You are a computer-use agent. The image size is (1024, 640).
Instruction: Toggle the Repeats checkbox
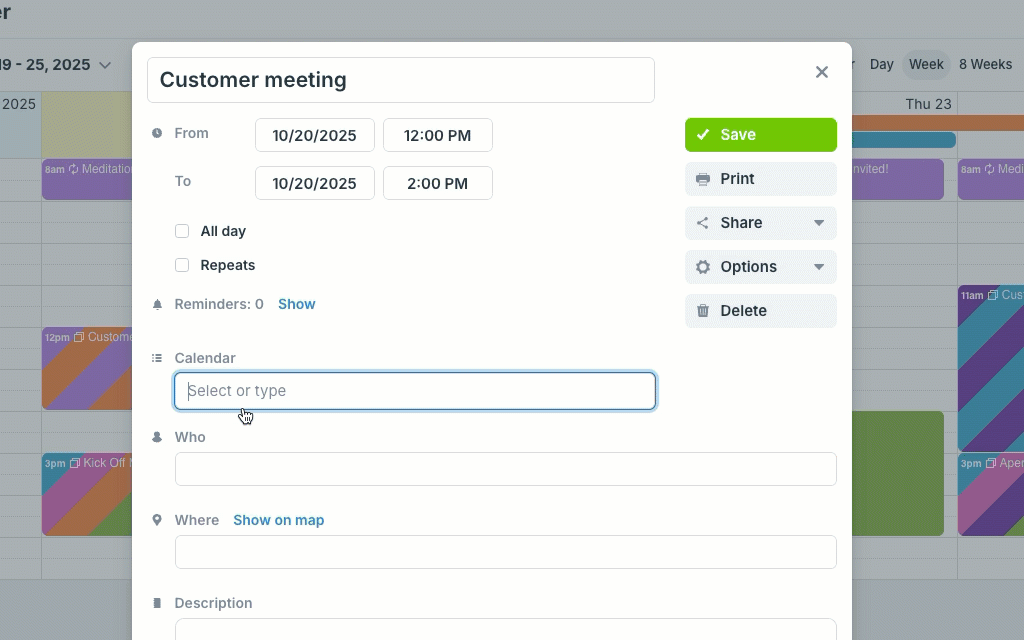[182, 265]
